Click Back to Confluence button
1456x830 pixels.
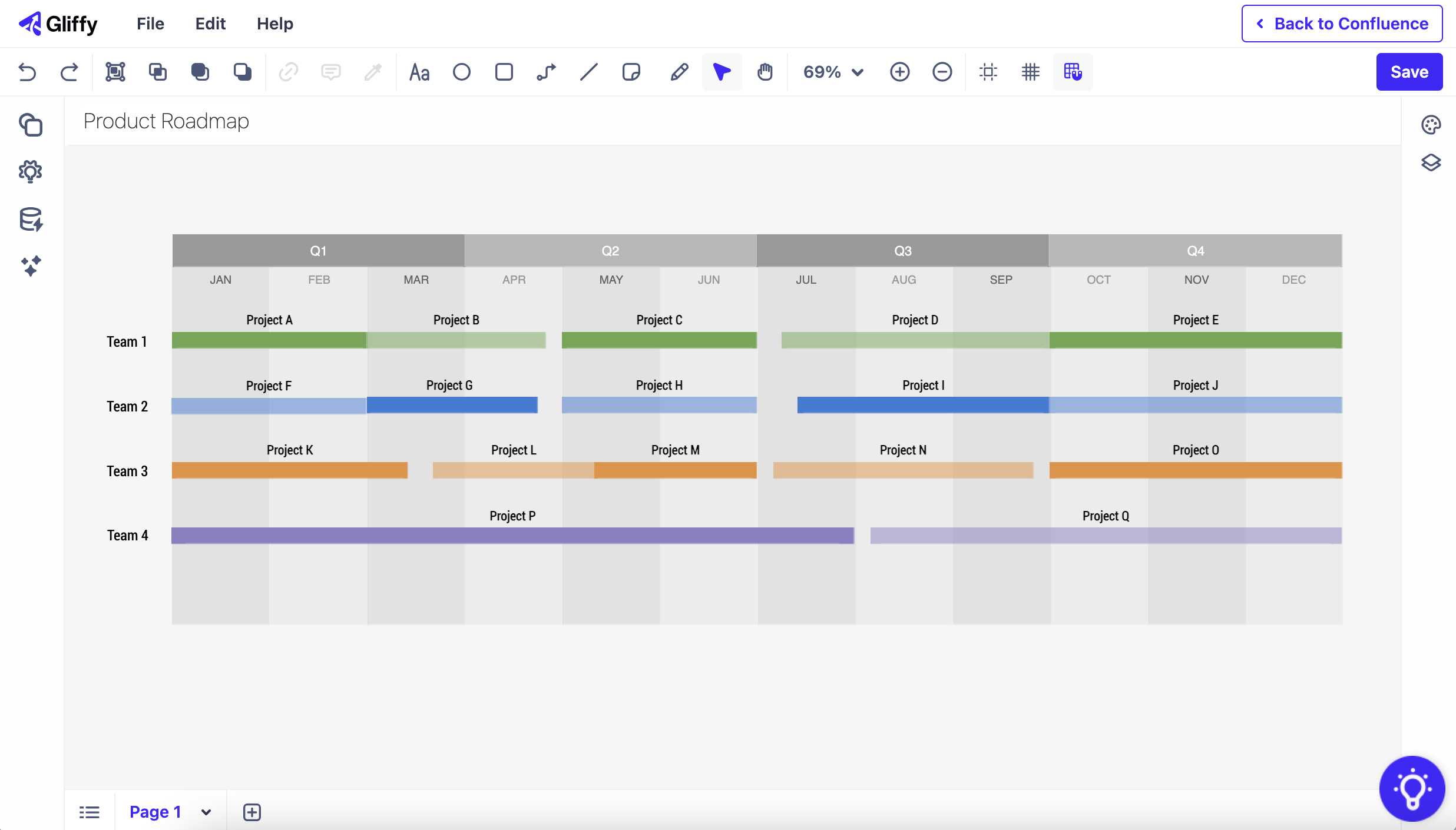tap(1342, 24)
